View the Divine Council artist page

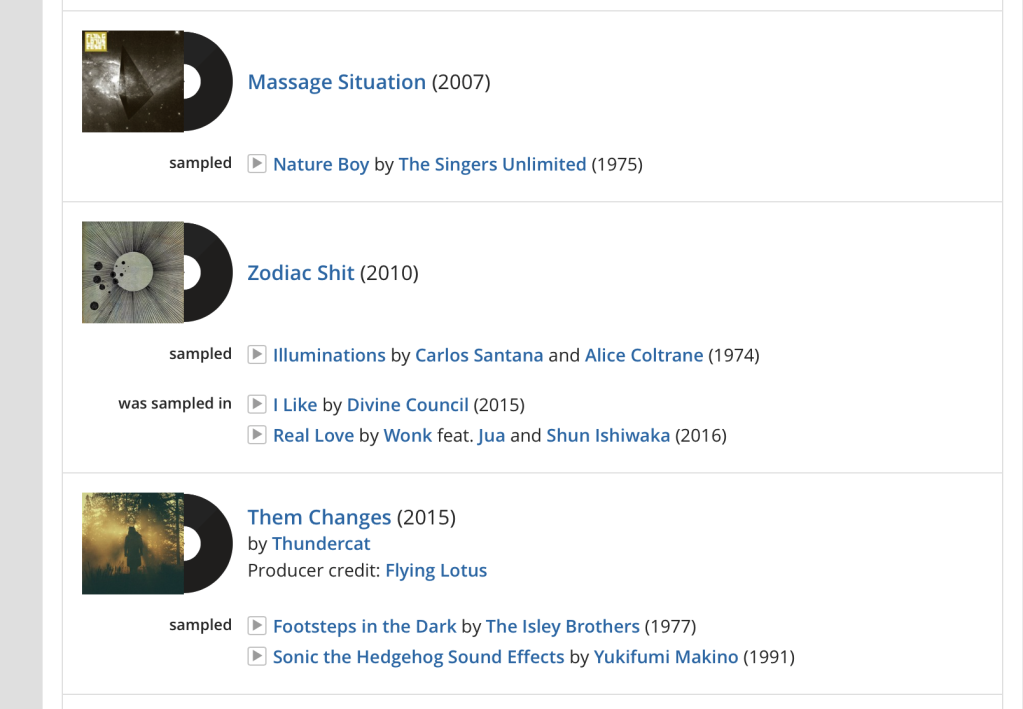click(x=407, y=405)
